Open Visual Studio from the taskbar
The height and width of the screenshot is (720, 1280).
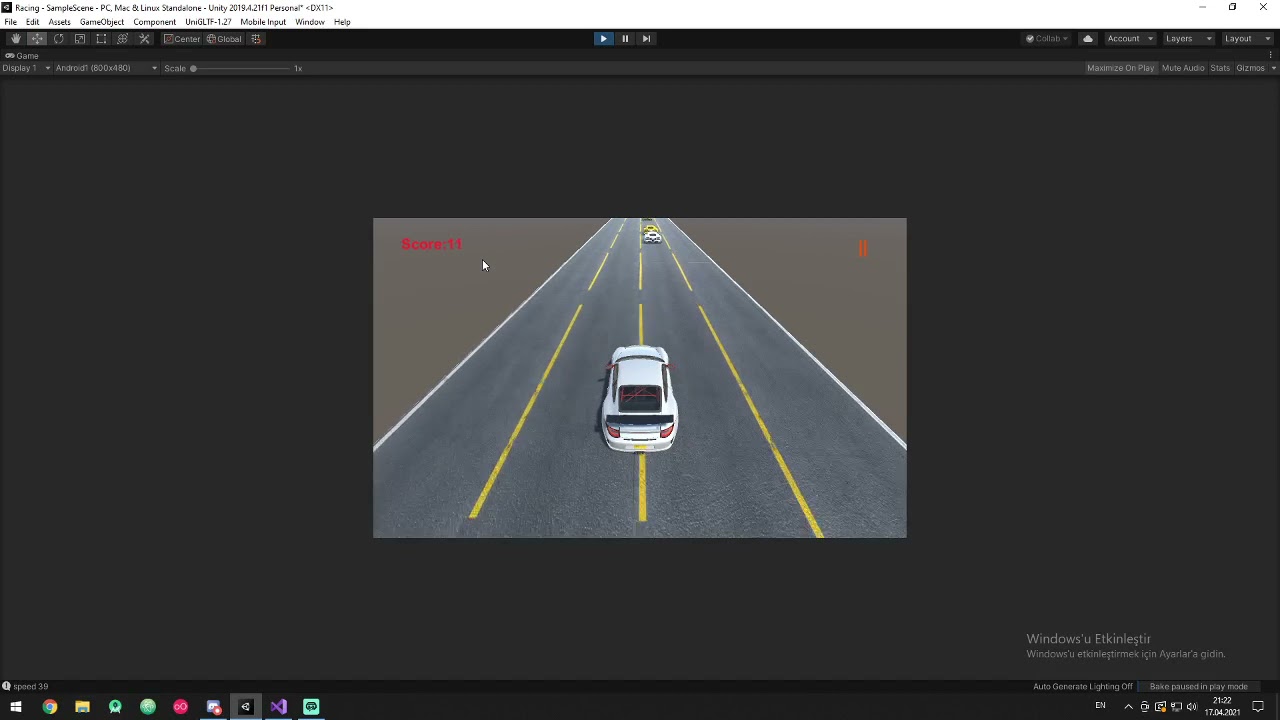coord(278,707)
